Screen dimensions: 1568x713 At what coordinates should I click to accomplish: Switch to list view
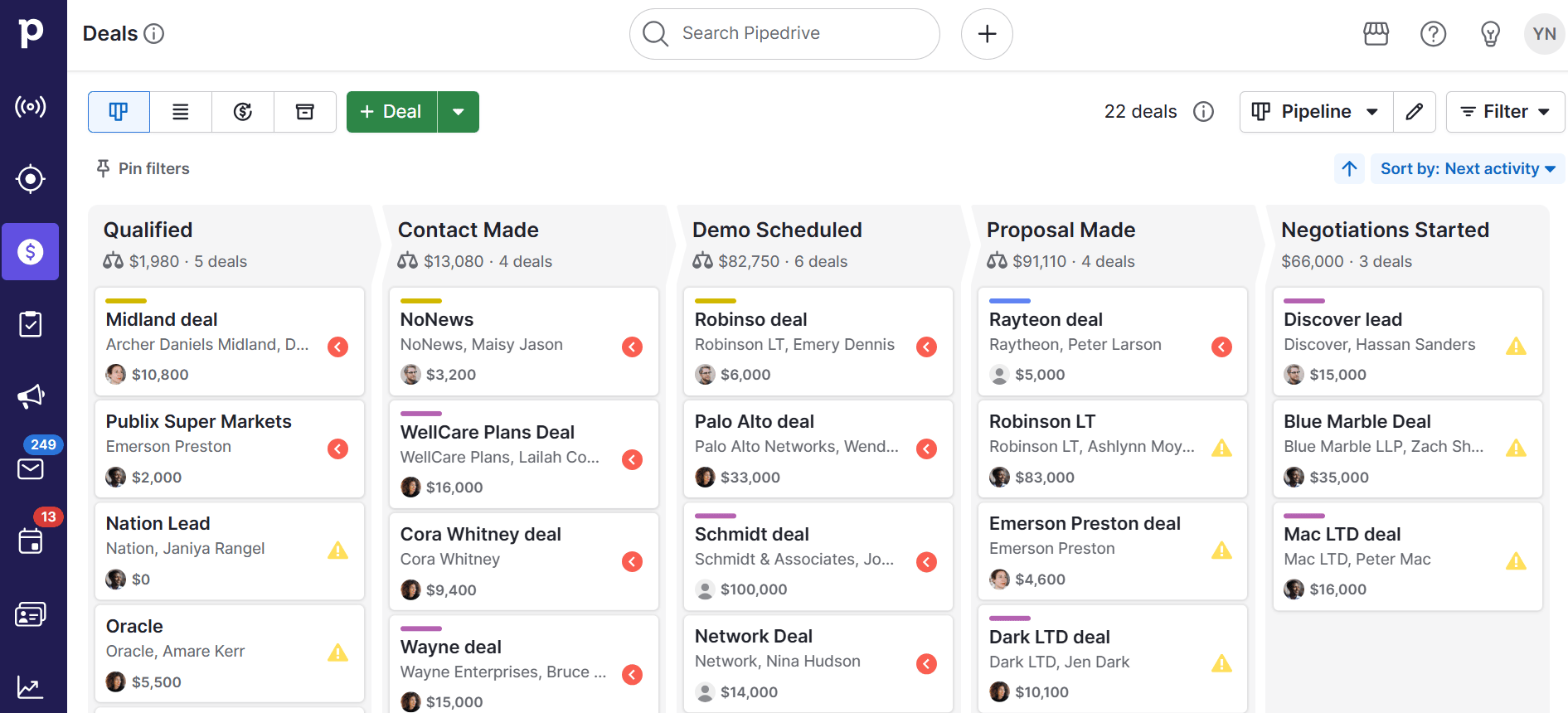click(x=181, y=112)
